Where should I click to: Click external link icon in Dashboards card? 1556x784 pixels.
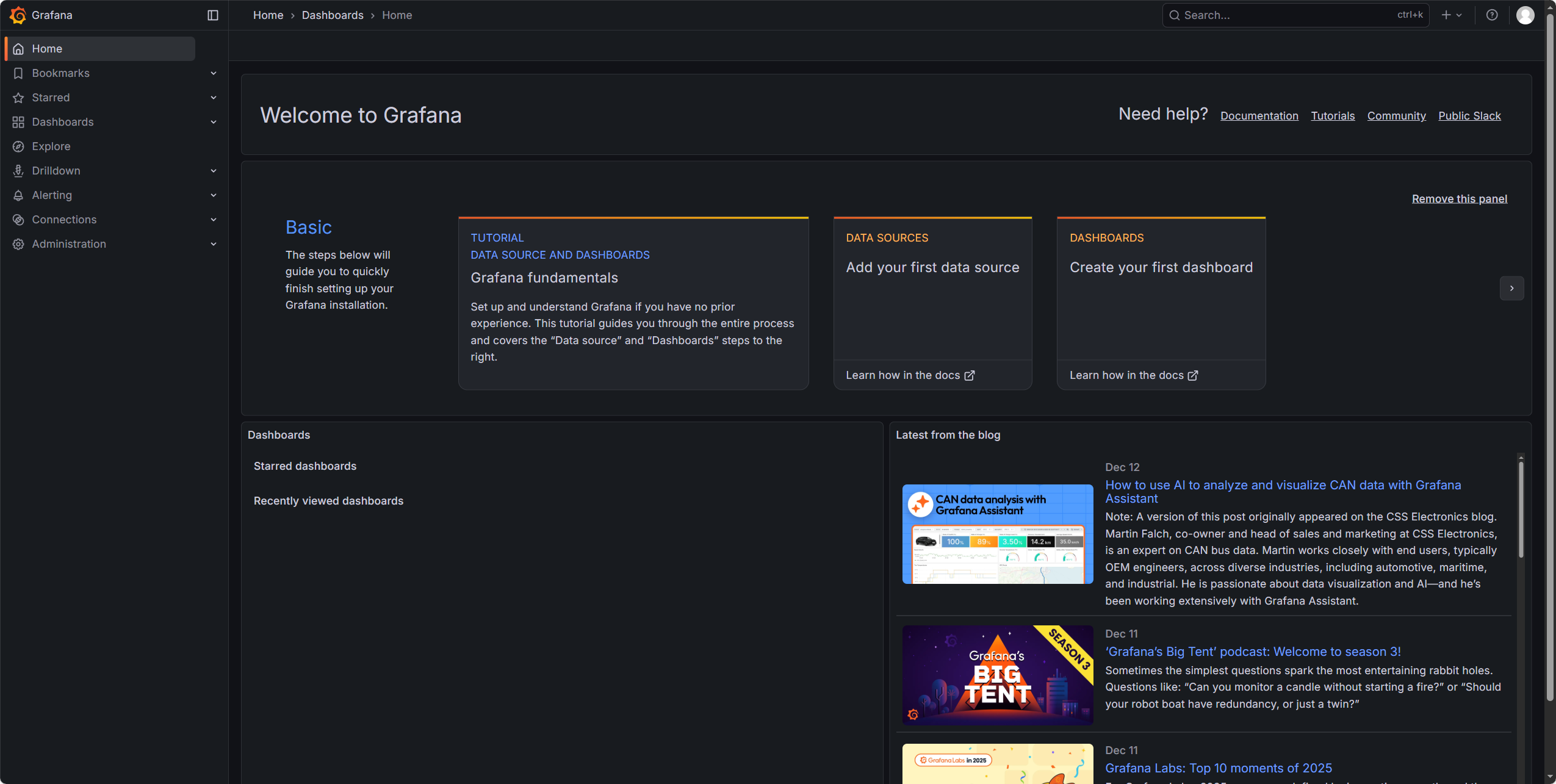1193,376
